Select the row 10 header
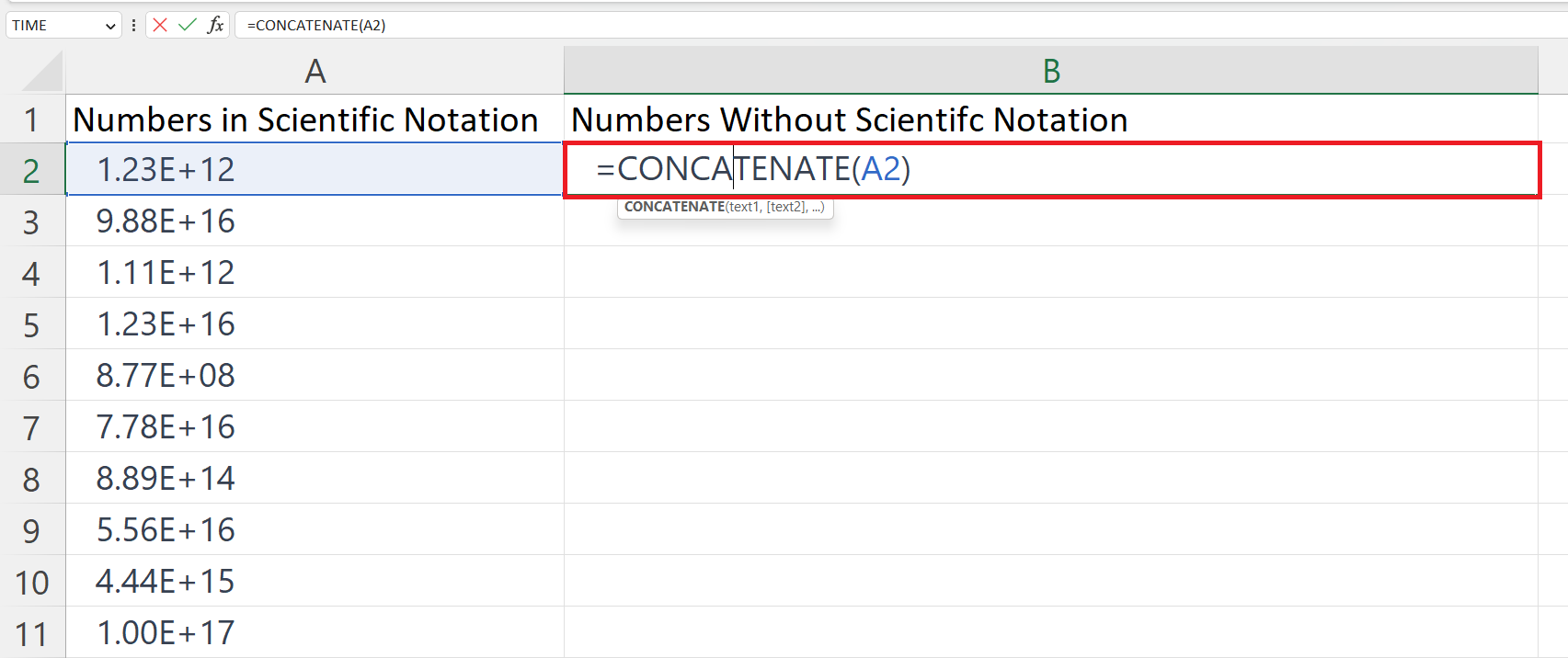Viewport: 1568px width, 658px height. tap(32, 583)
